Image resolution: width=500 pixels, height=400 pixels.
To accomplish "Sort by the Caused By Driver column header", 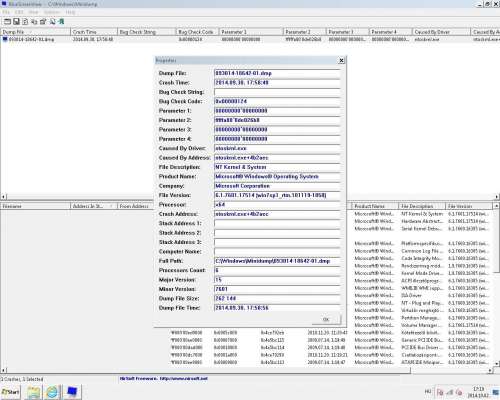I will click(441, 32).
